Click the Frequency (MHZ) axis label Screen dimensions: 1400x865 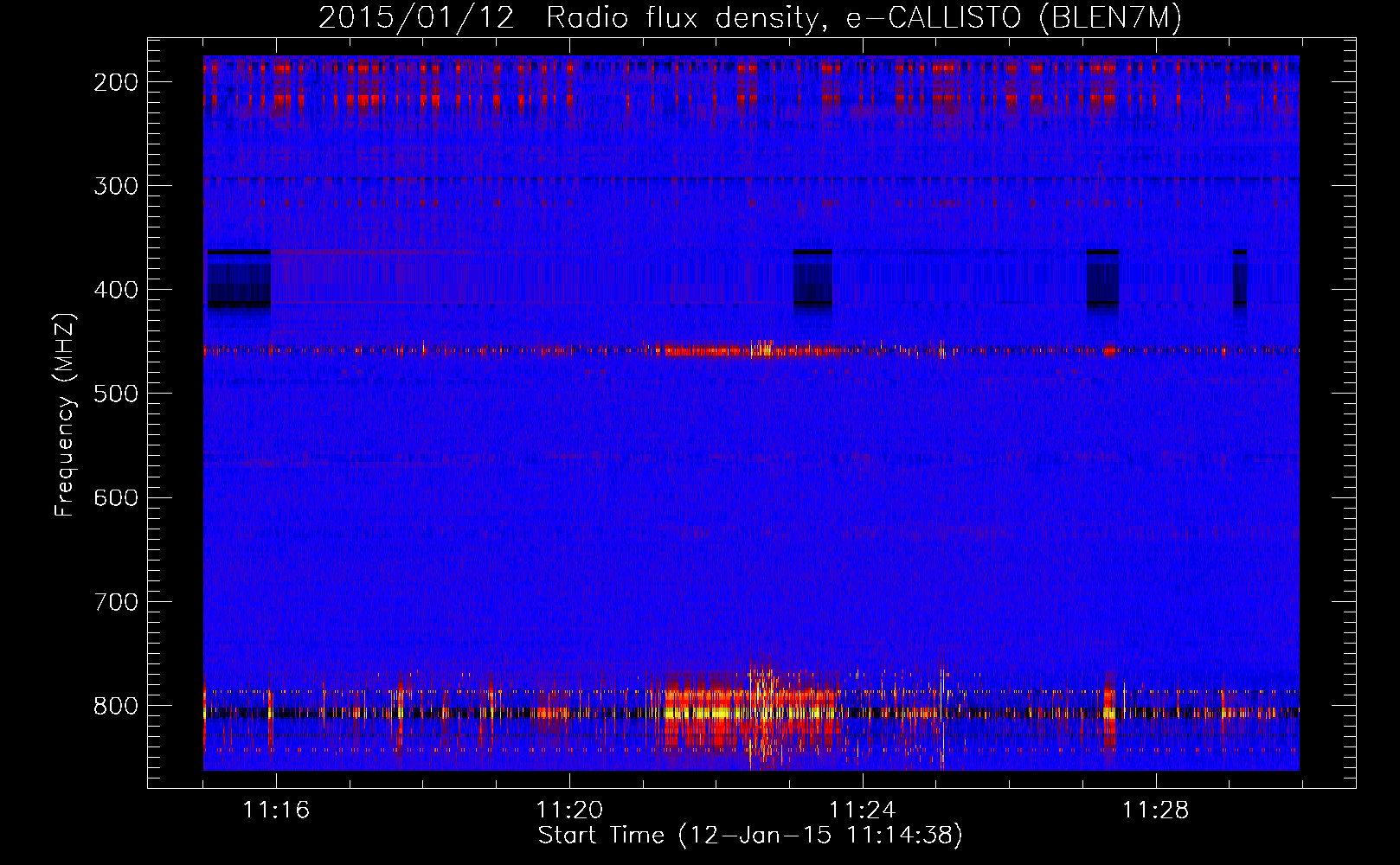tap(65, 415)
